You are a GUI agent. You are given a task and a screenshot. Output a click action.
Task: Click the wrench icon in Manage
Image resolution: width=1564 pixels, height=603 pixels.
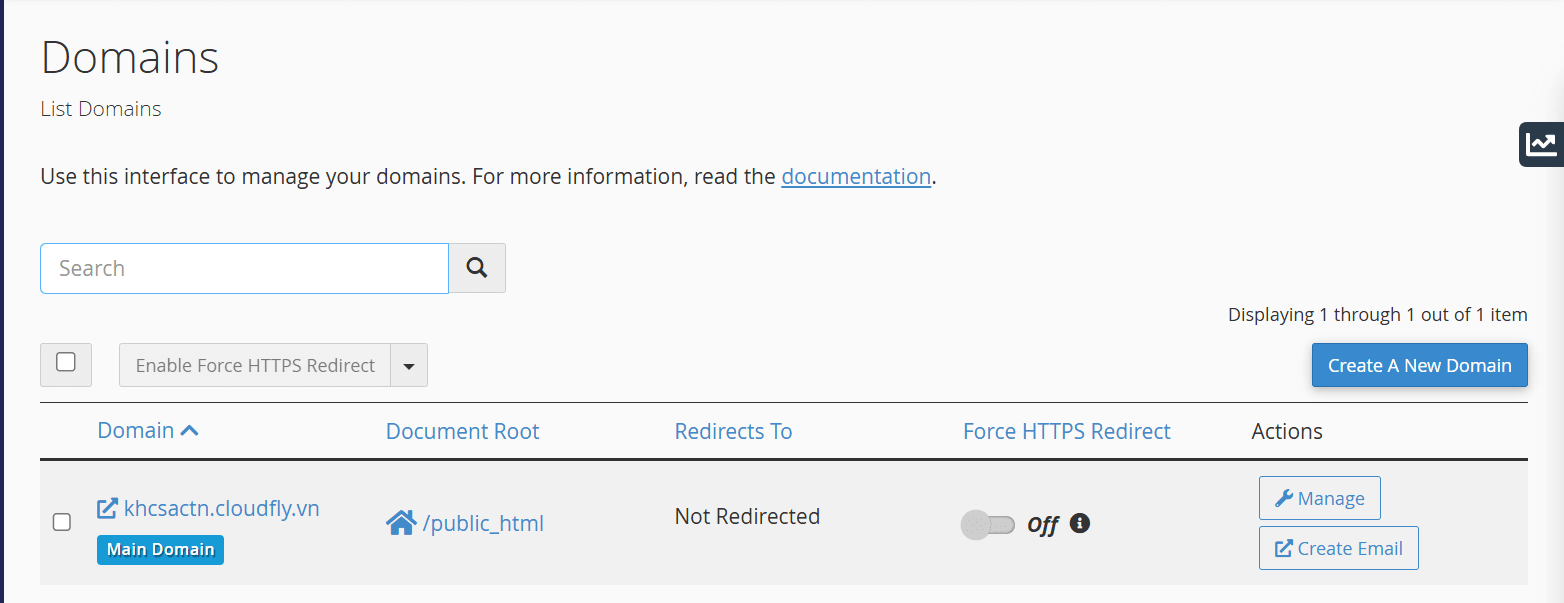(1283, 498)
